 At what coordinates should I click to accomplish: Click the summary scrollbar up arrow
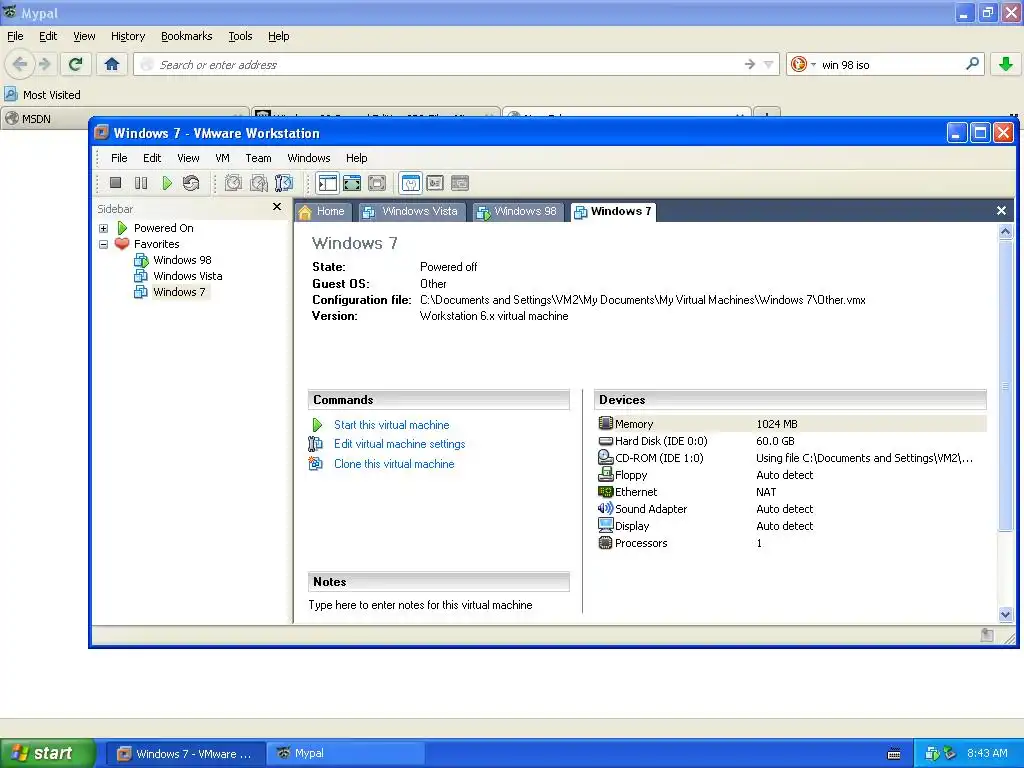click(x=1006, y=231)
